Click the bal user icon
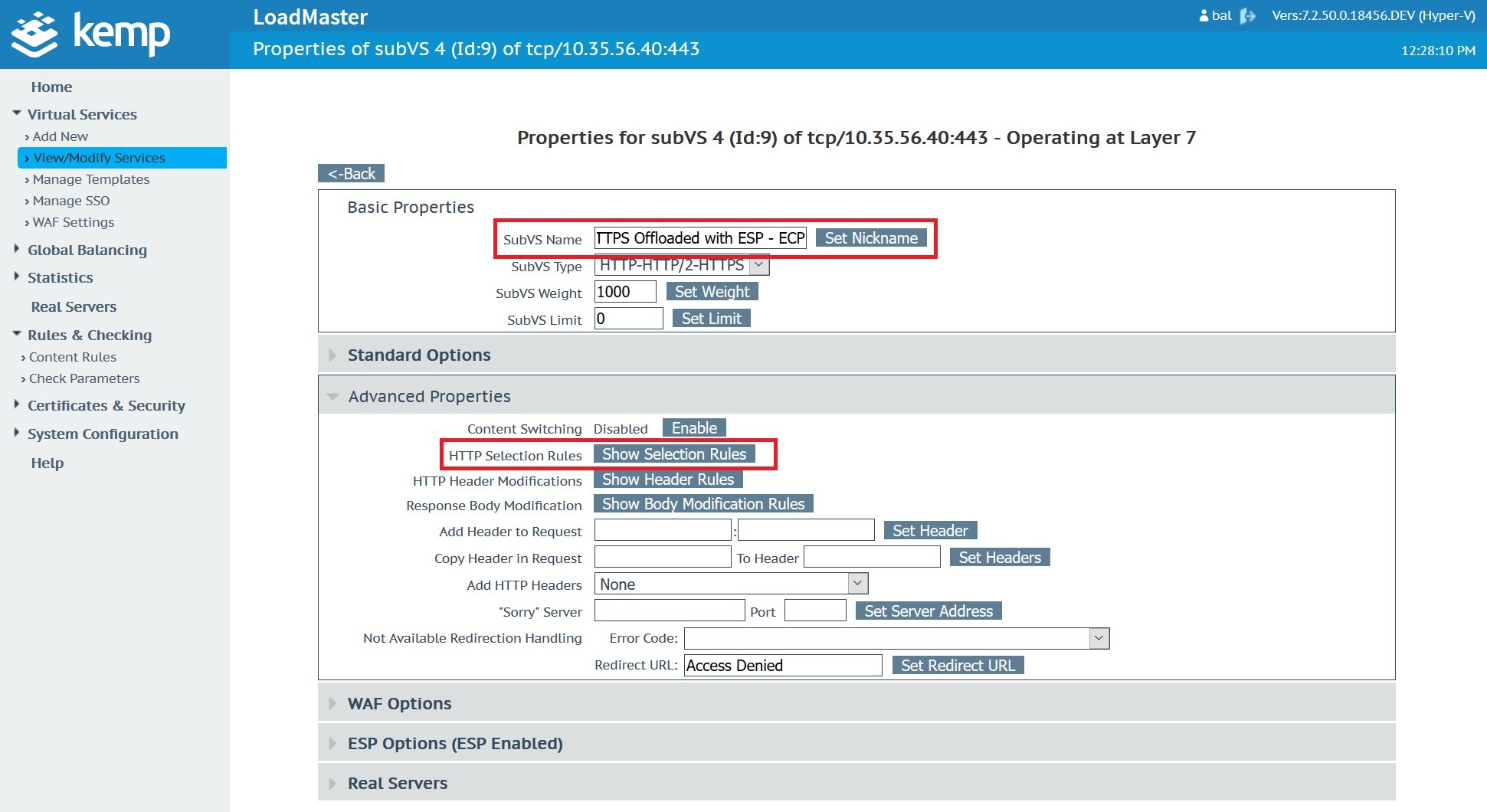 (x=1204, y=16)
